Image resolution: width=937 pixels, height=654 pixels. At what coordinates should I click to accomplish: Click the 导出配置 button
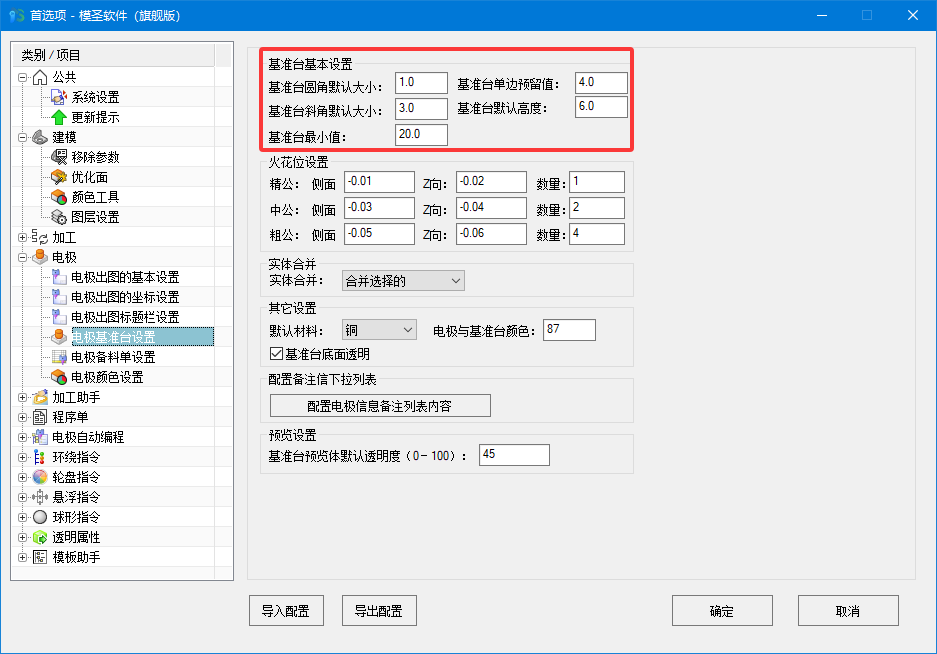(379, 610)
